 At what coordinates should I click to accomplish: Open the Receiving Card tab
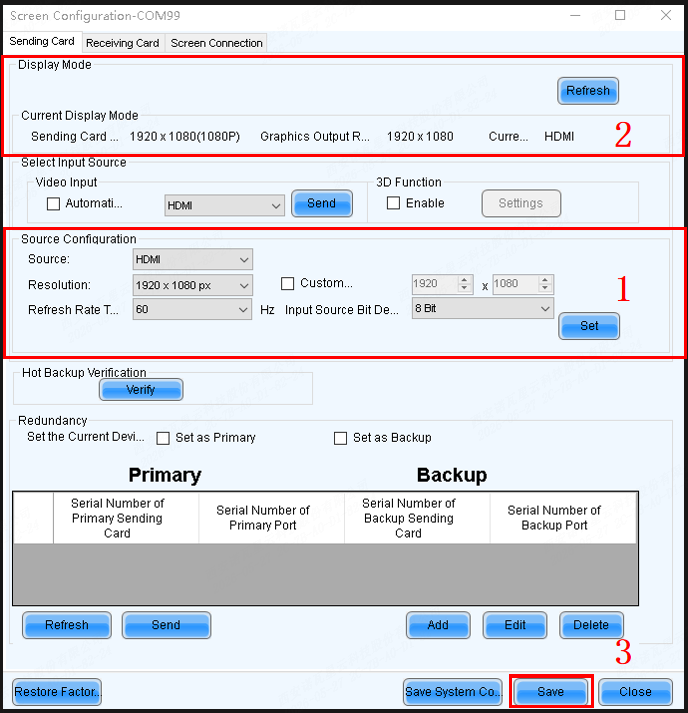[123, 43]
